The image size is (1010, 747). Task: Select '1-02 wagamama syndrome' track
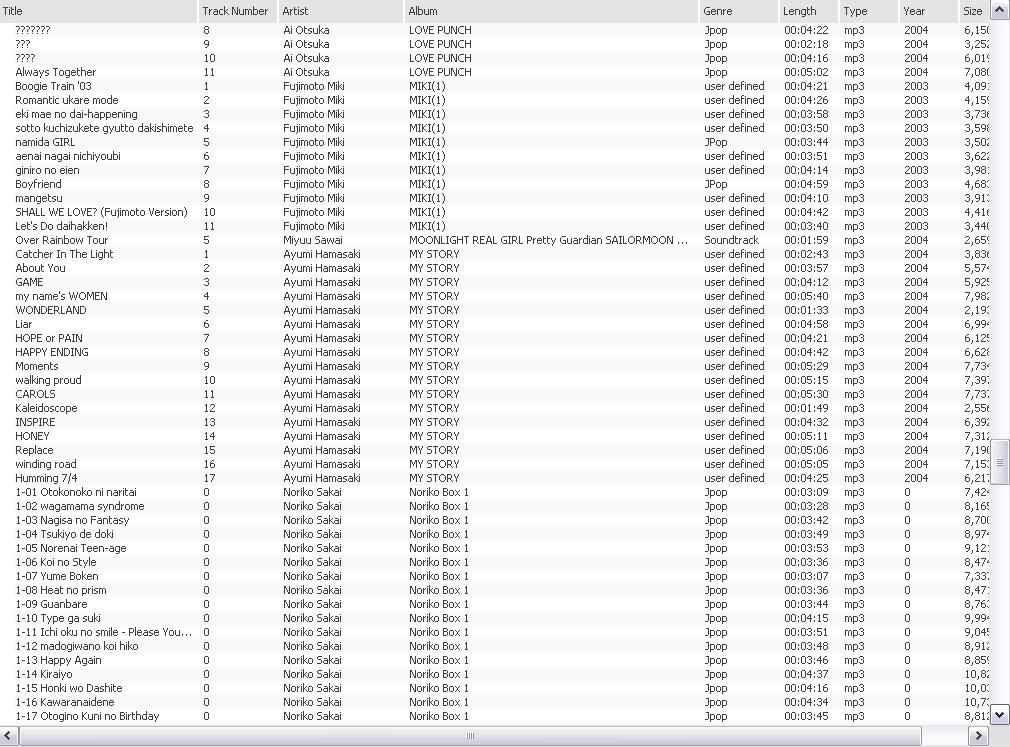[495, 506]
